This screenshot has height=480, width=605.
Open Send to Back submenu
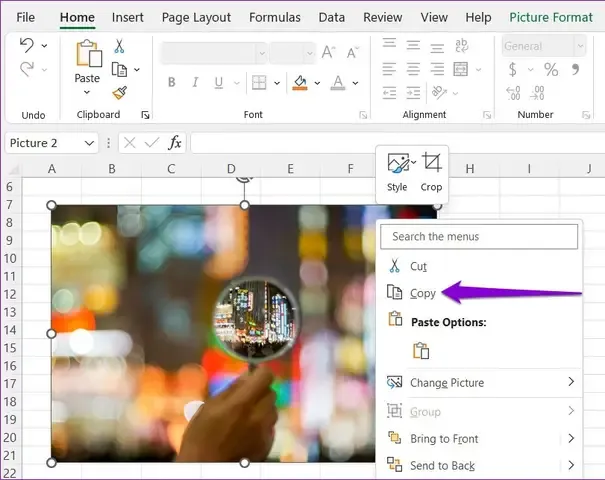point(480,466)
